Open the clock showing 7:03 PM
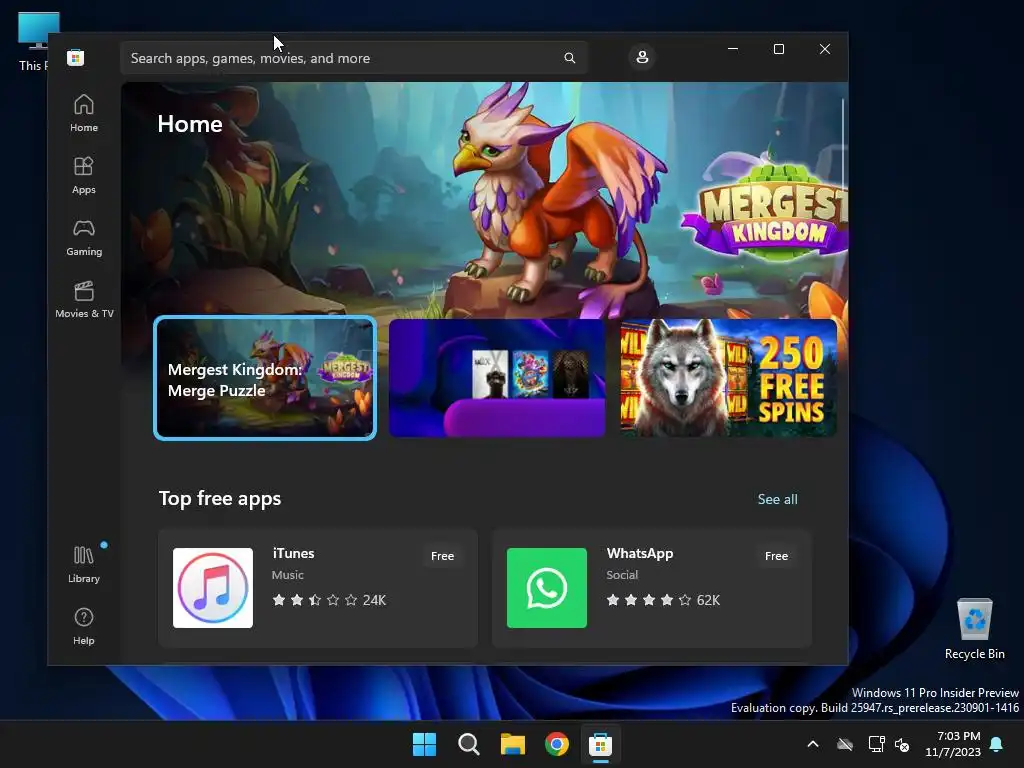 coord(953,744)
